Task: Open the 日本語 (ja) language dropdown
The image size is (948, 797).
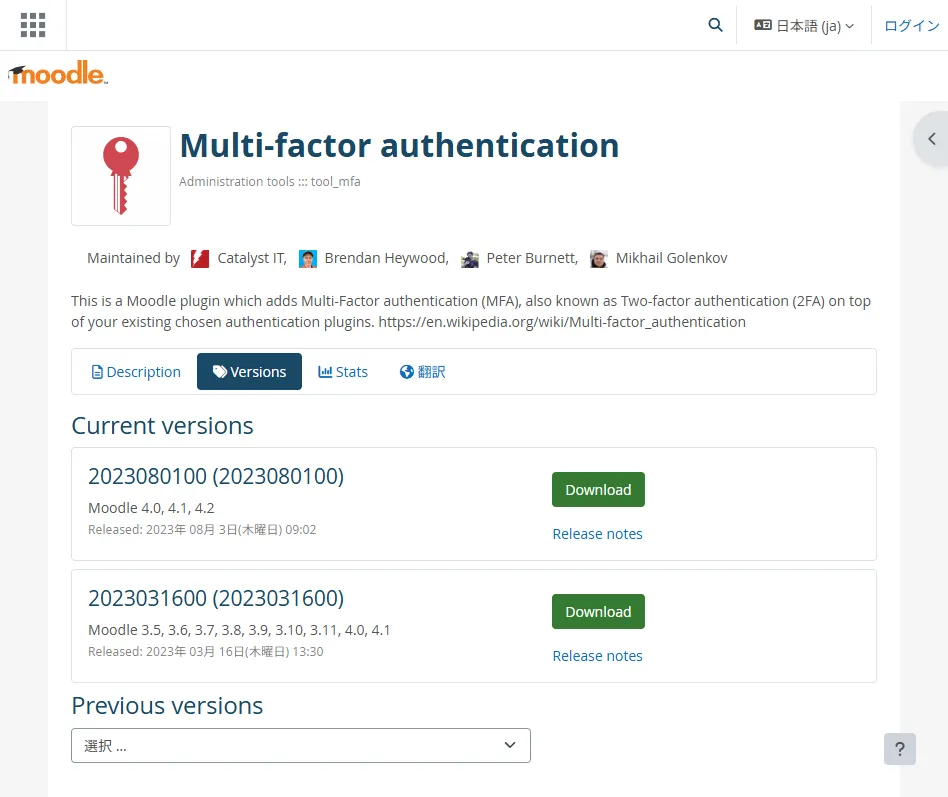Action: (x=804, y=25)
